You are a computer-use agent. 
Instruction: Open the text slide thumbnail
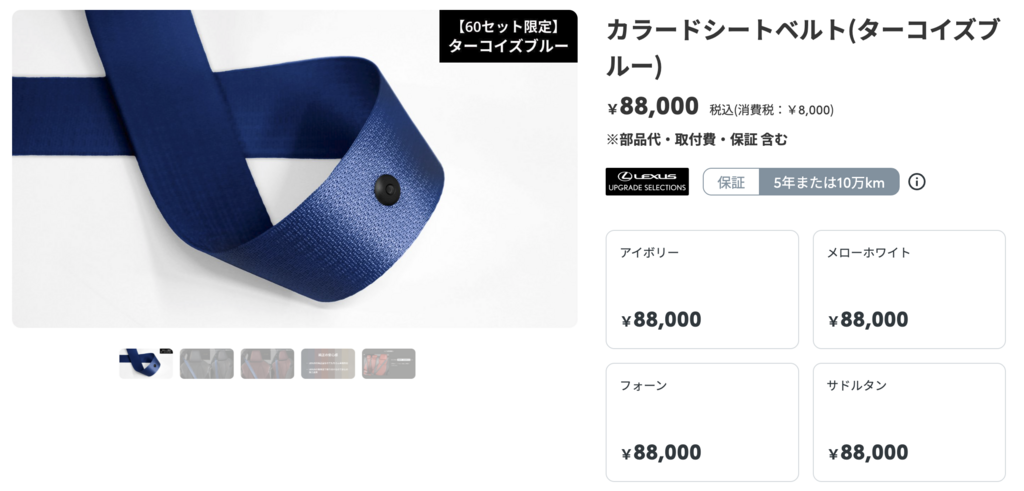pos(328,363)
